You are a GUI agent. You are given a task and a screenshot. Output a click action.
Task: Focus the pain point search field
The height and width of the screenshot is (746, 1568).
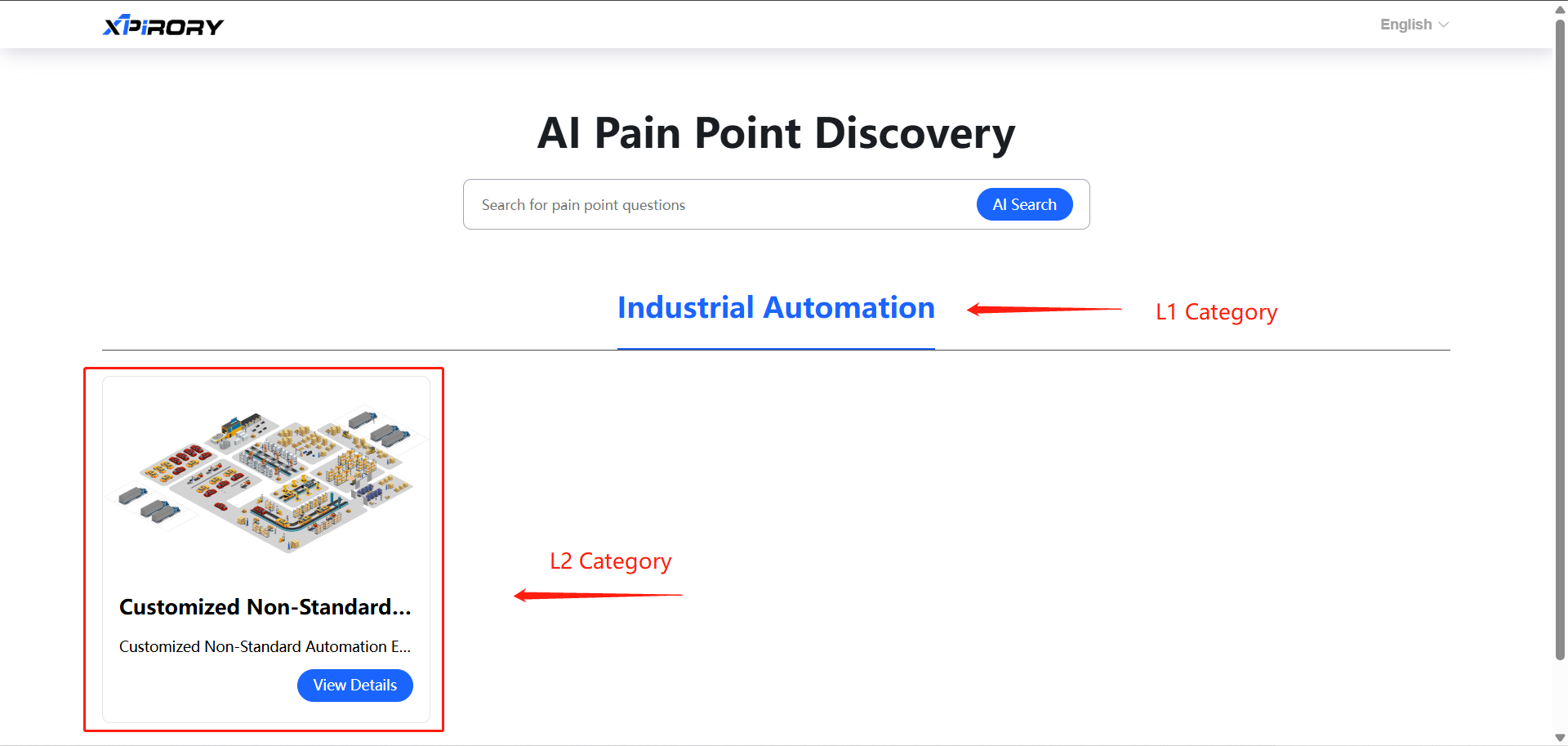tap(719, 205)
